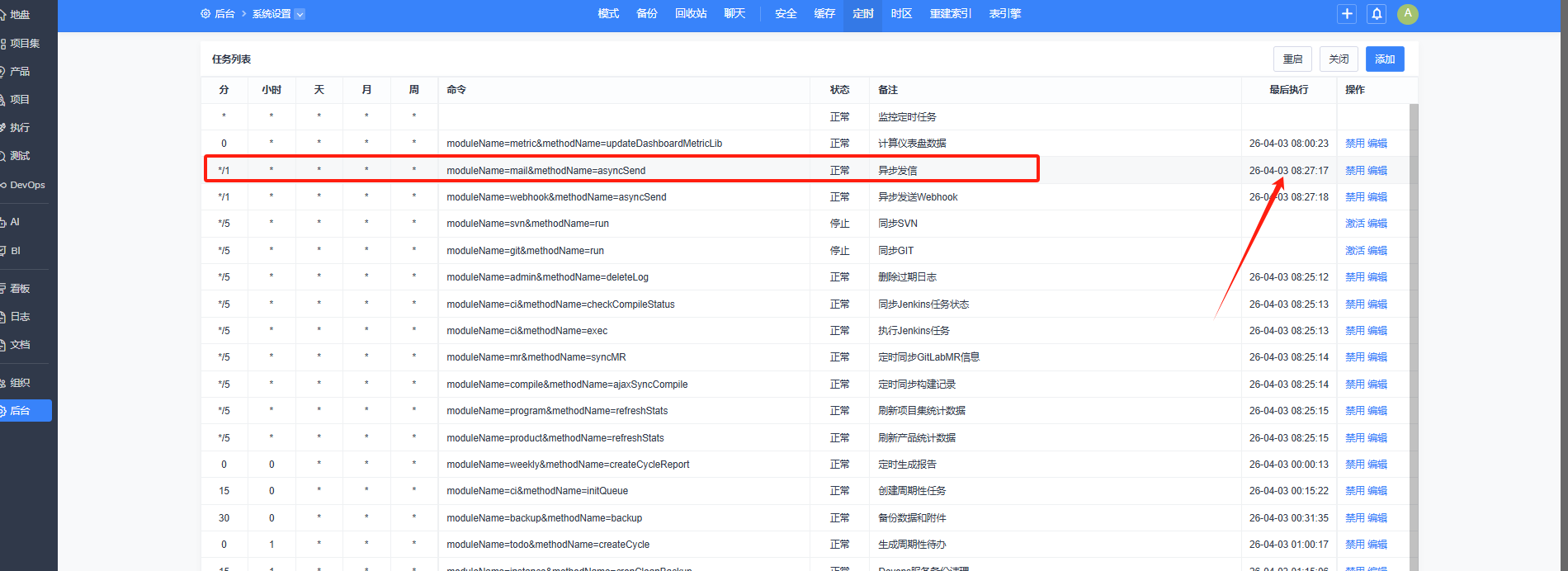Disable the webhook asyncSend task
The image size is (1568, 571).
1355,197
